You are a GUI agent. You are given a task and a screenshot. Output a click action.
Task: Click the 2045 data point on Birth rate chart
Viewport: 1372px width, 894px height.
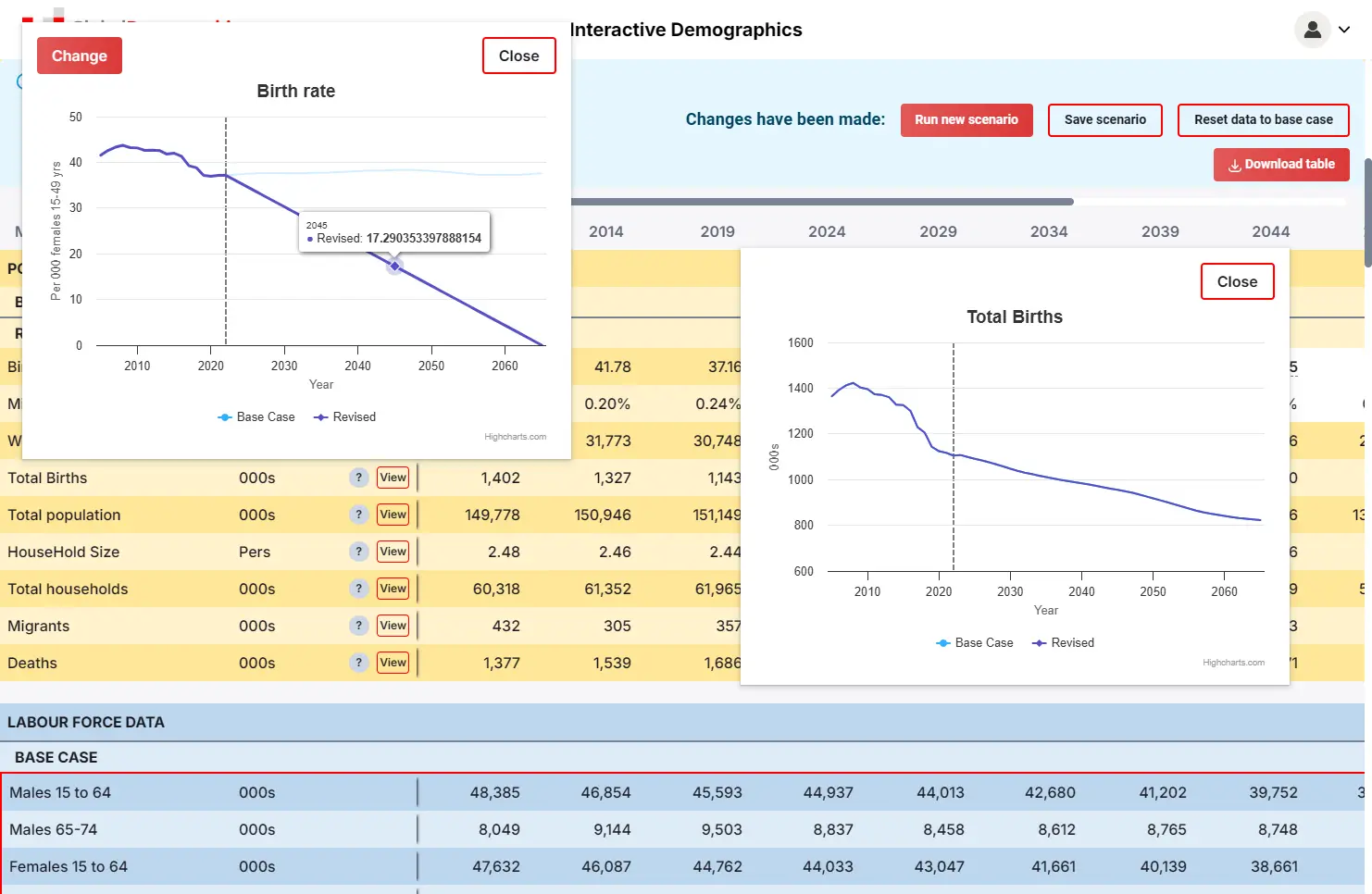(395, 267)
